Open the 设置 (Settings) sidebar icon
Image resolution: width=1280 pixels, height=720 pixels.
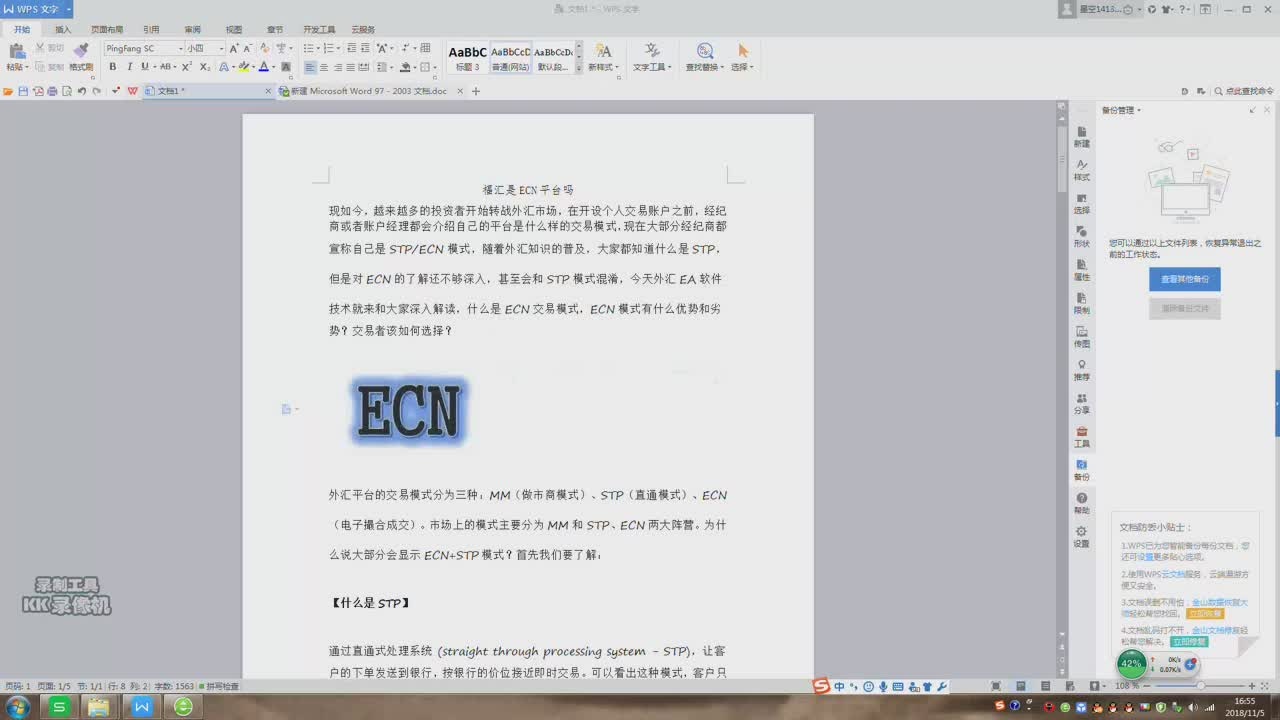pos(1081,537)
